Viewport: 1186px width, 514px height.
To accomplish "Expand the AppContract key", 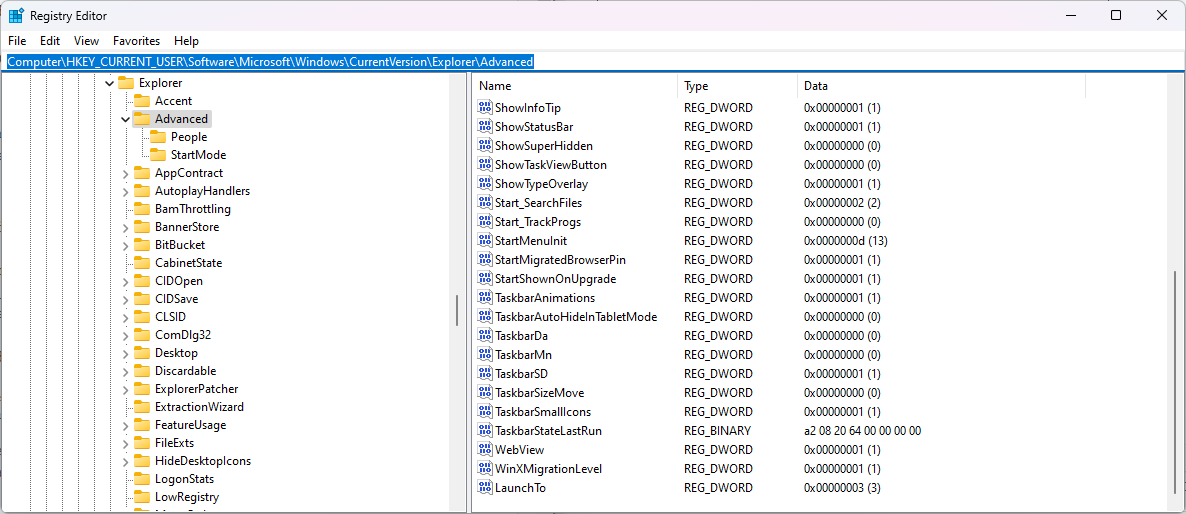I will tap(126, 173).
